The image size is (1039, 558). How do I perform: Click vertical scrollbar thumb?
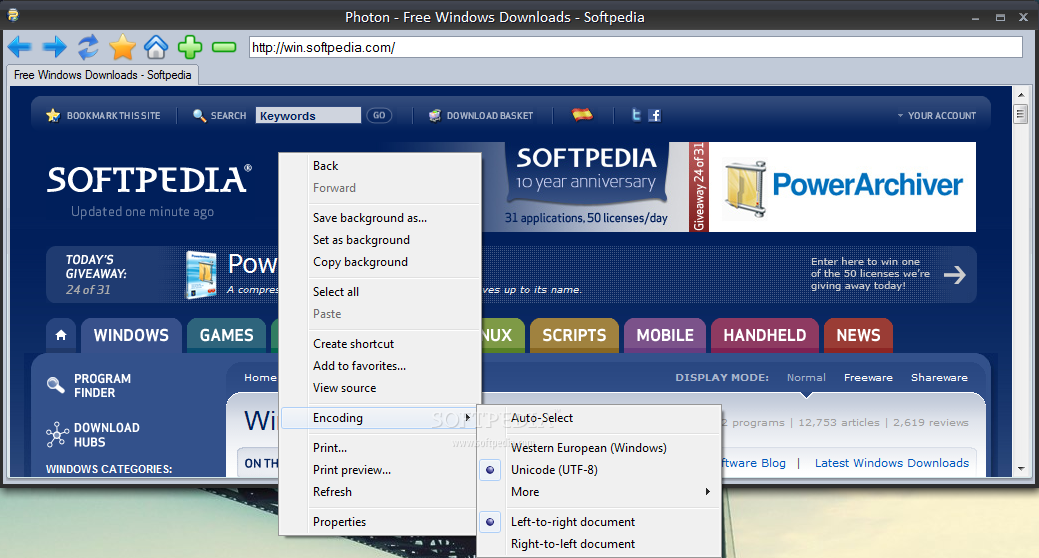[x=1021, y=115]
